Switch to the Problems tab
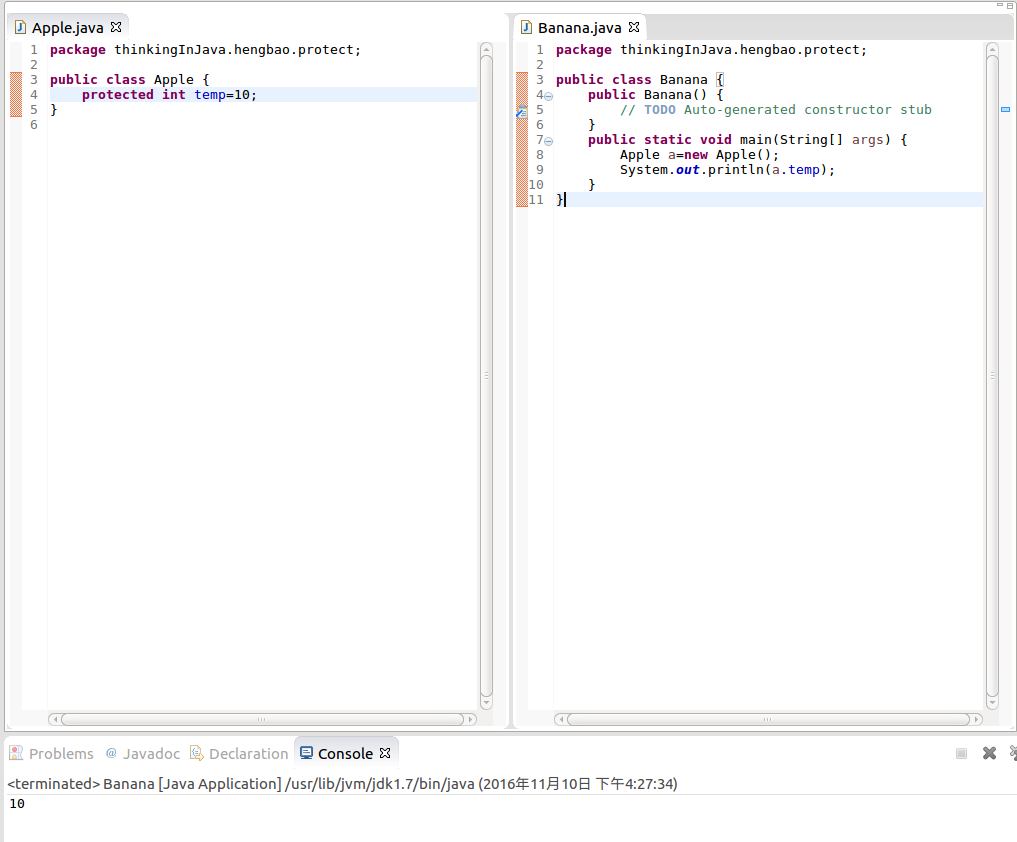The height and width of the screenshot is (842, 1017). pyautogui.click(x=60, y=754)
